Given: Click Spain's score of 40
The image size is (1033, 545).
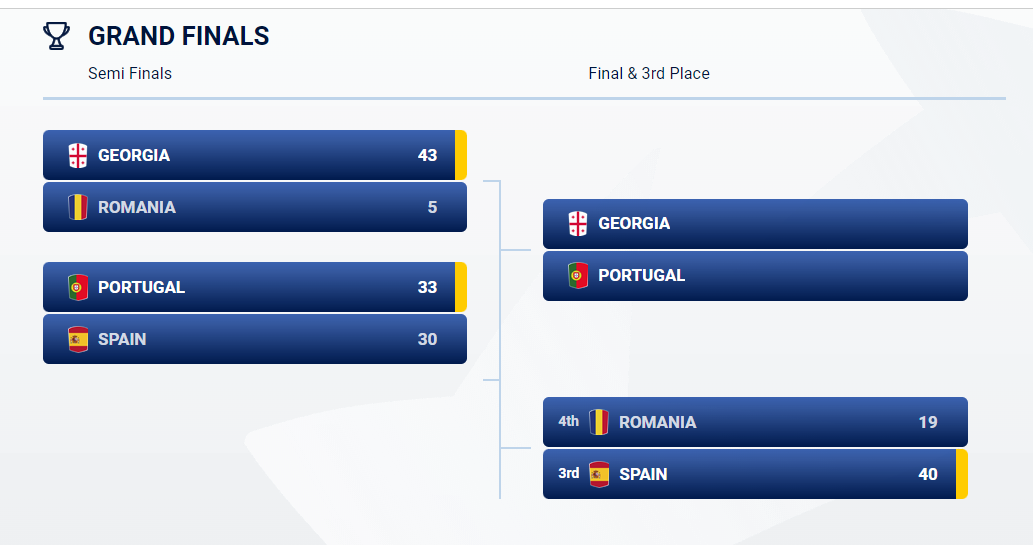Looking at the screenshot, I should click(928, 474).
